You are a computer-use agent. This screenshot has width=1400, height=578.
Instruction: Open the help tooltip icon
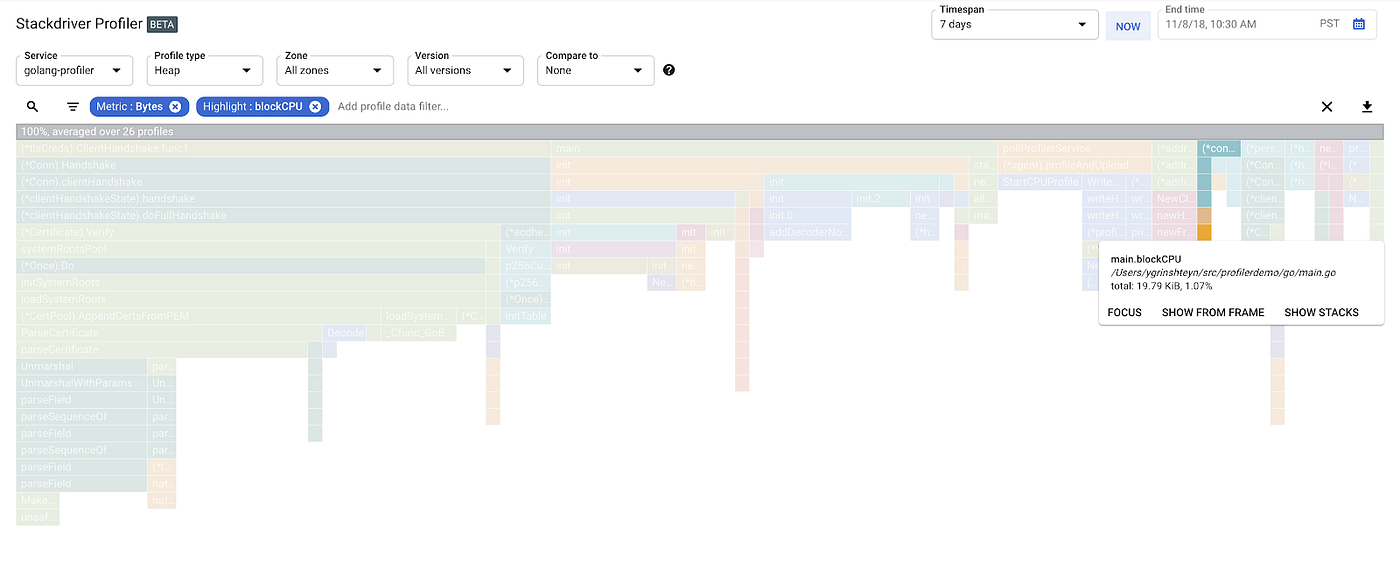[x=669, y=70]
